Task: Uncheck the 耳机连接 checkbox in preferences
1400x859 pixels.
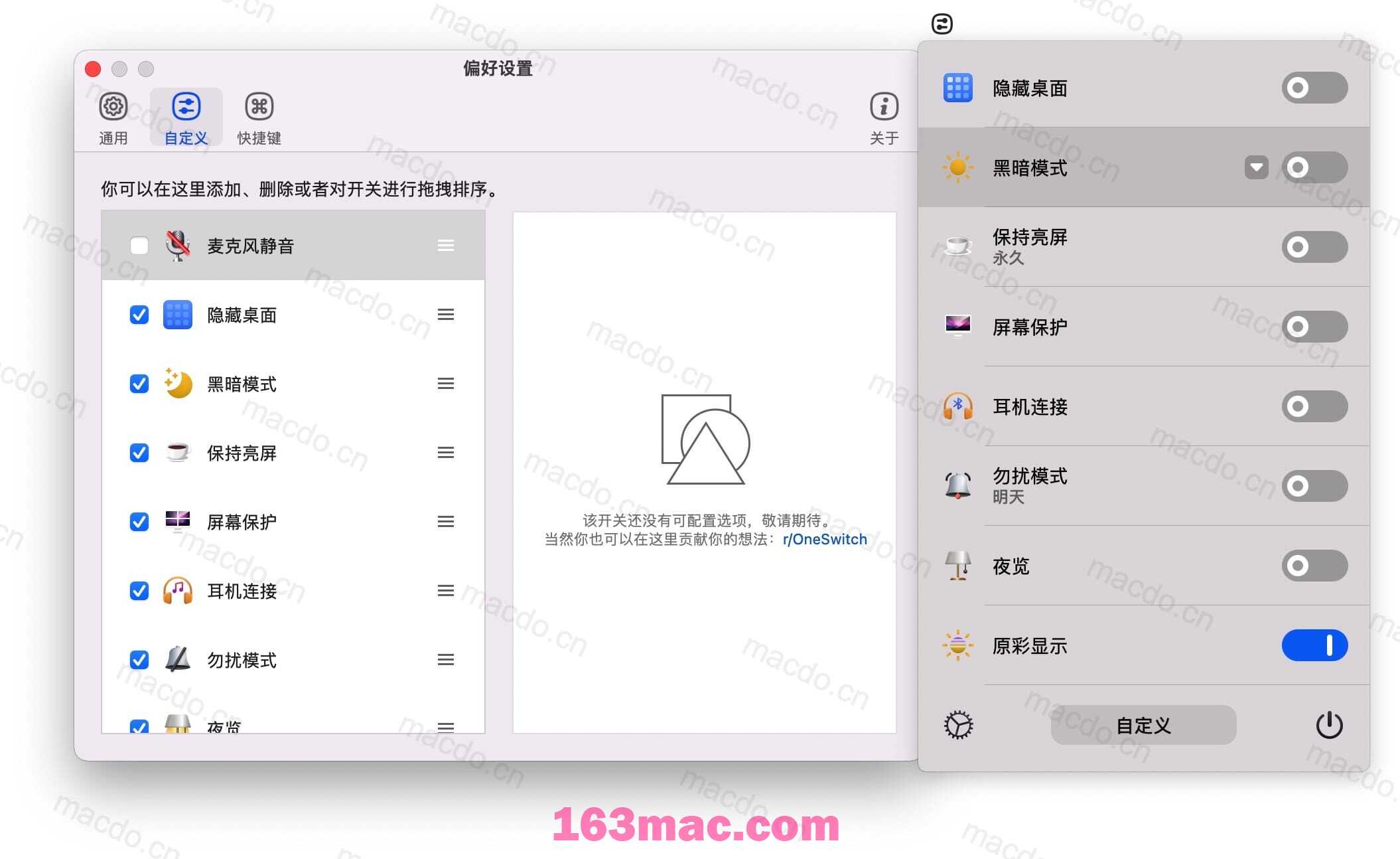Action: point(139,591)
